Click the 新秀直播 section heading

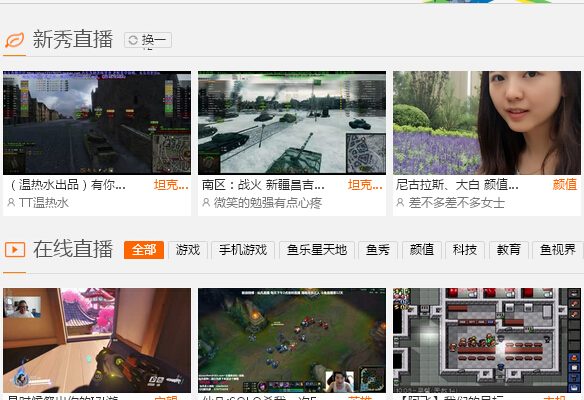tap(73, 39)
